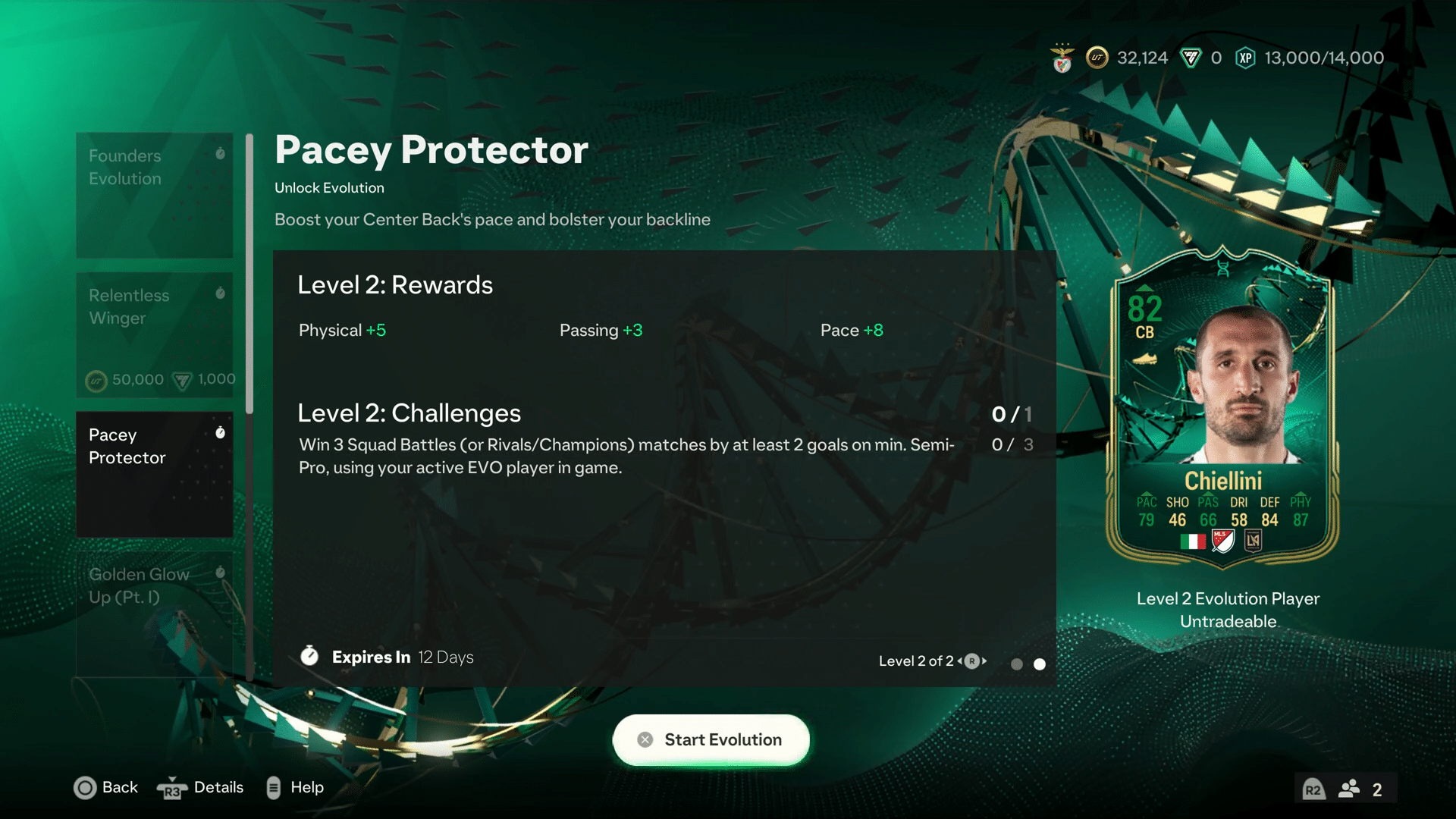
Task: Select the second level page dot
Action: coord(1040,664)
